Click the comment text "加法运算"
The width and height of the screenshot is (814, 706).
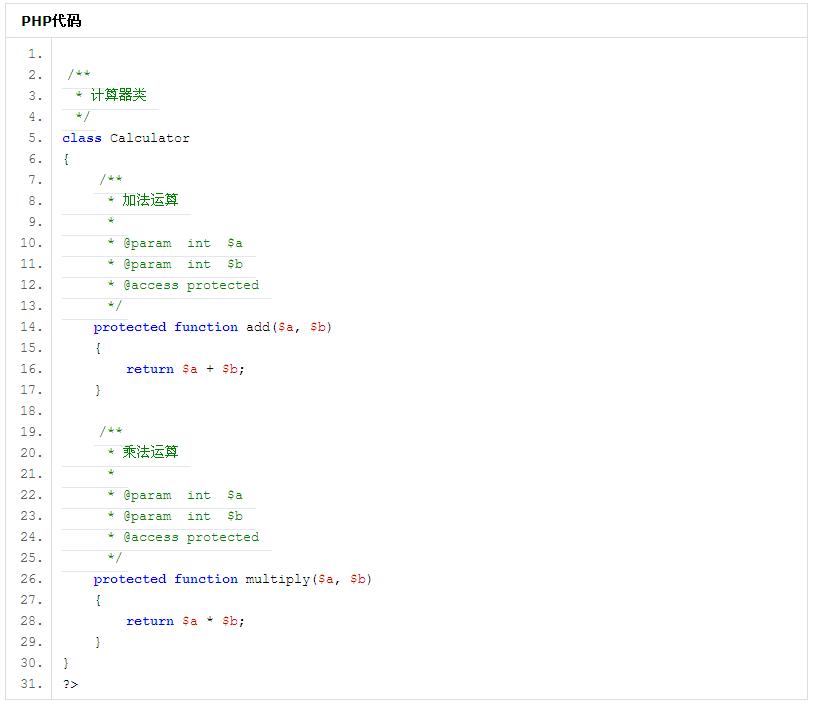click(150, 201)
